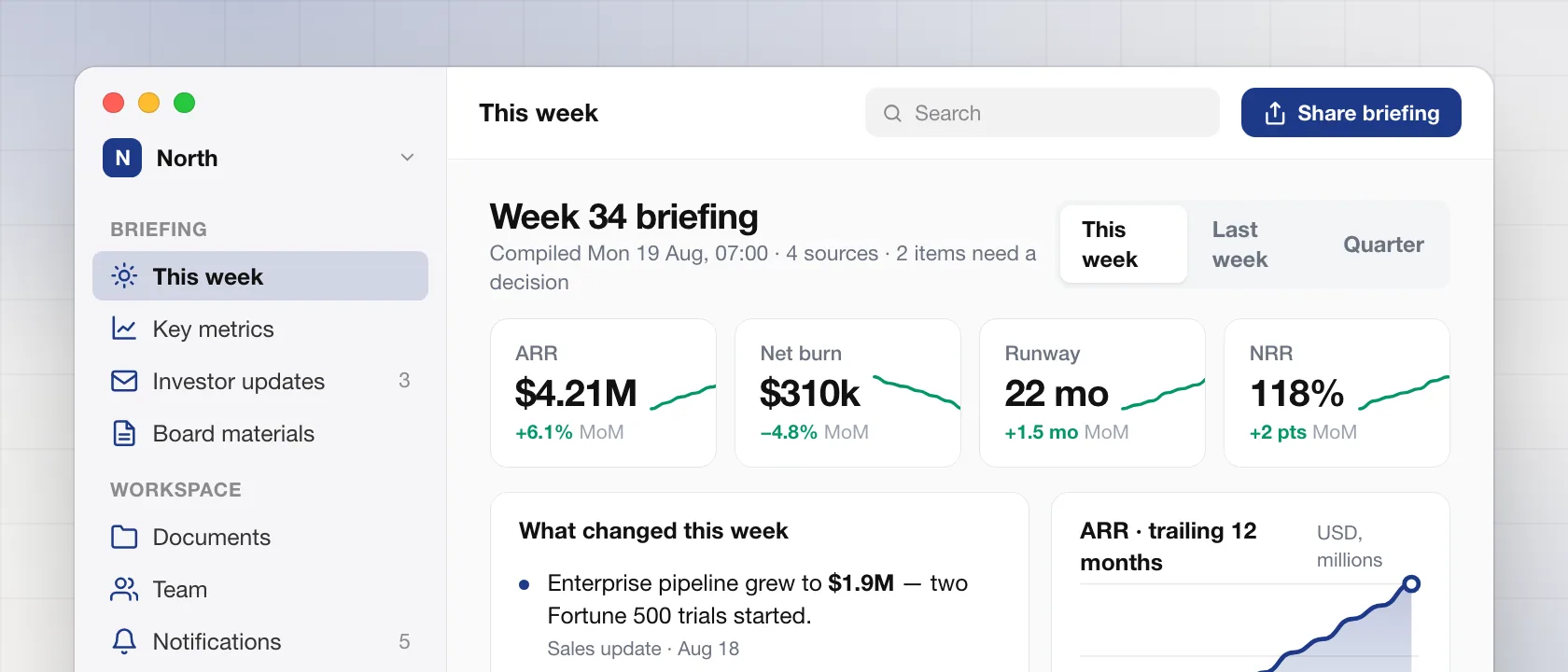This screenshot has width=1568, height=672.
Task: Open Key metrics in sidebar
Action: coord(260,329)
